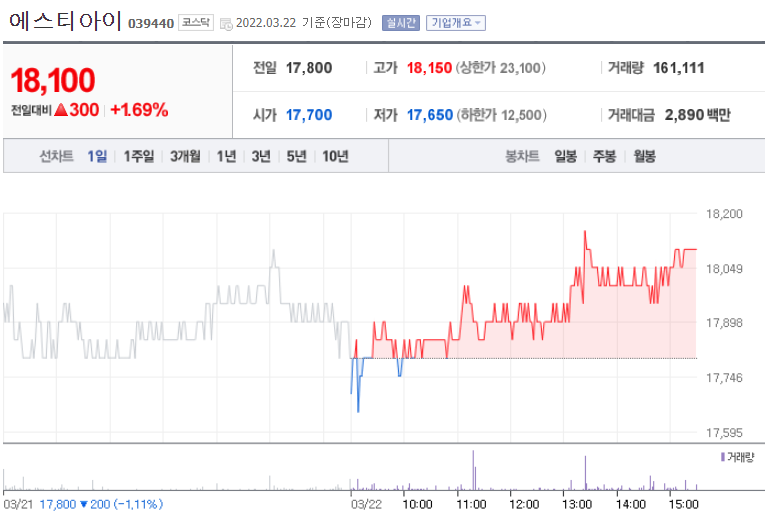The width and height of the screenshot is (765, 520).
Task: Click the 03/22 date axis label
Action: point(366,504)
